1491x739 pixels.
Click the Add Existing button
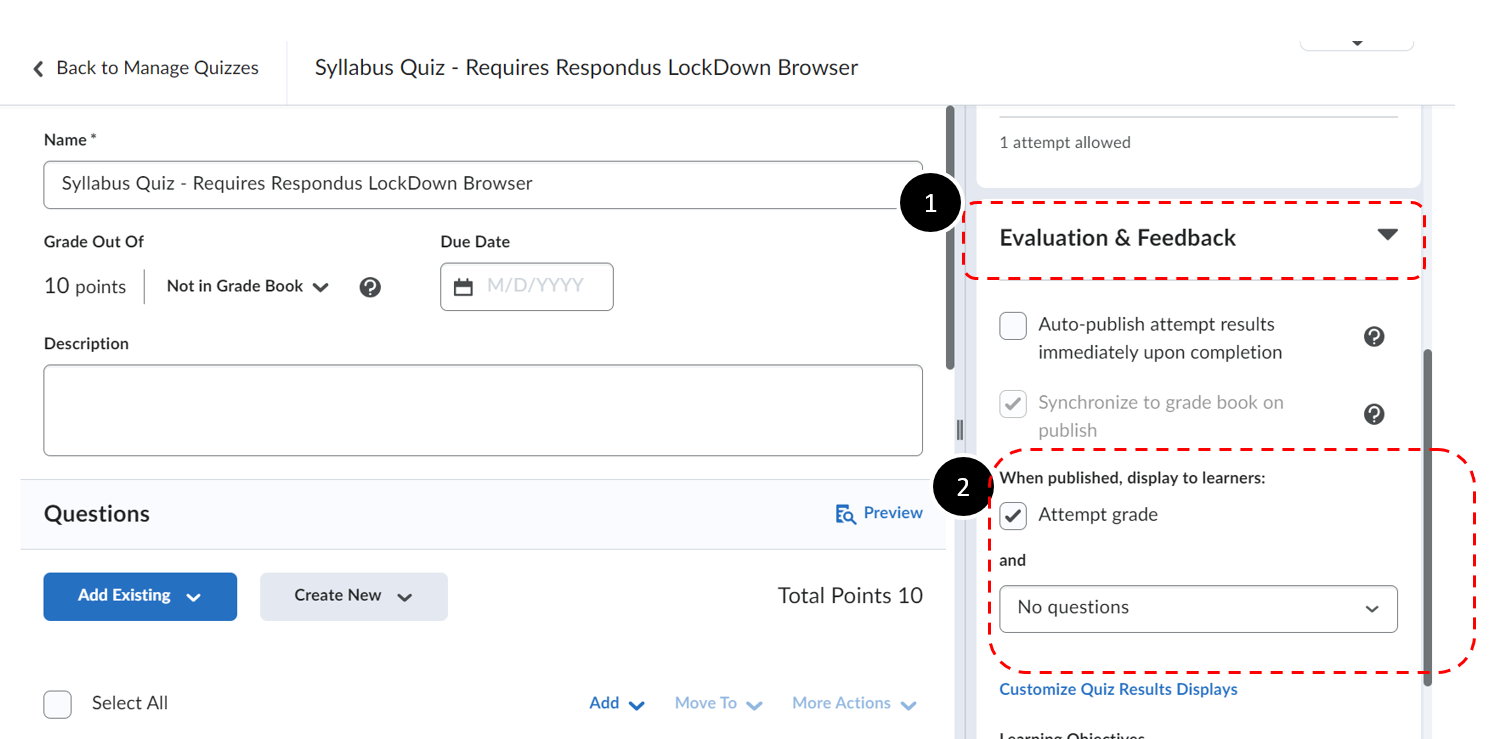tap(139, 596)
